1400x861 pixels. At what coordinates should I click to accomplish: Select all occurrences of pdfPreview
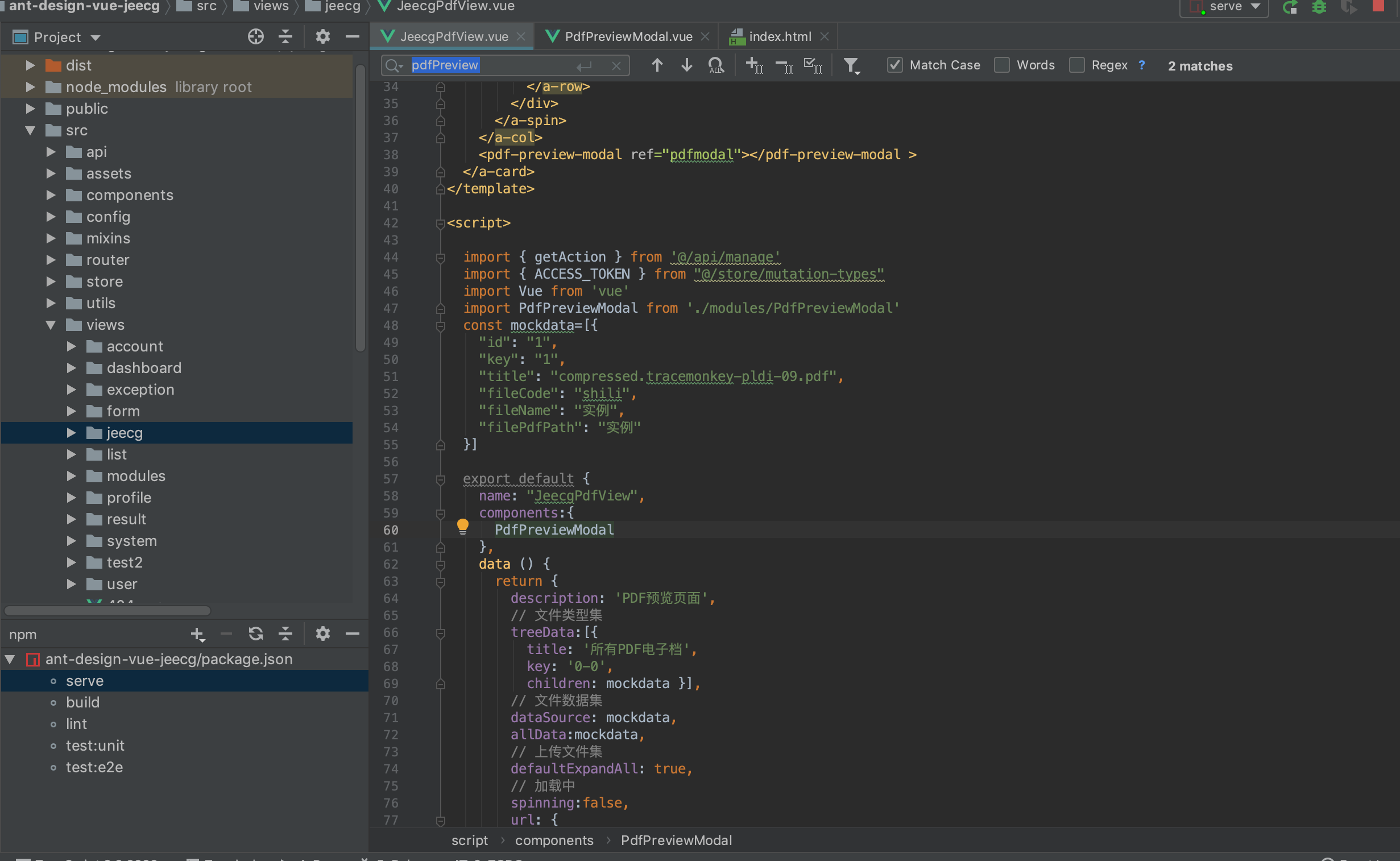(x=813, y=65)
